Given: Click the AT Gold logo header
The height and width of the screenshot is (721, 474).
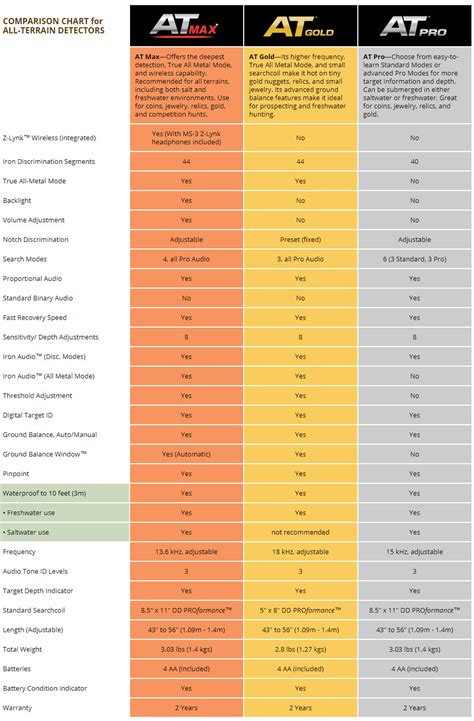Looking at the screenshot, I should tap(300, 25).
